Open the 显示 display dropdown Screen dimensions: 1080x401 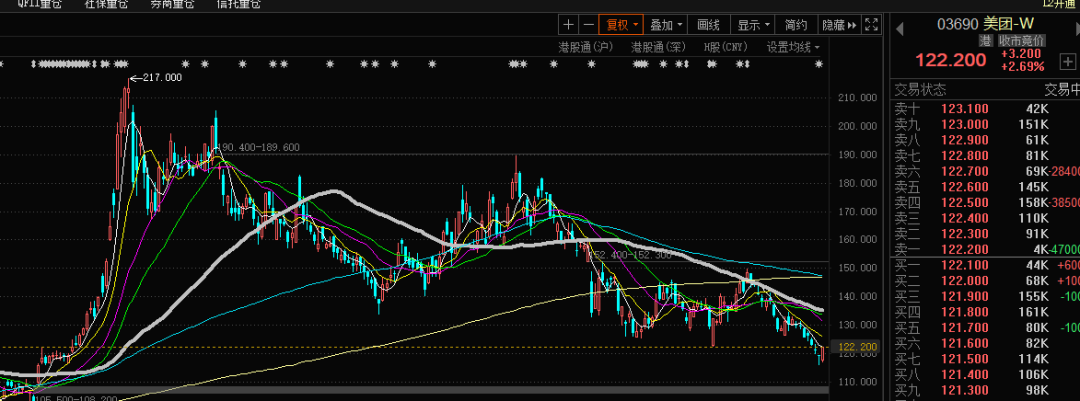tap(753, 24)
